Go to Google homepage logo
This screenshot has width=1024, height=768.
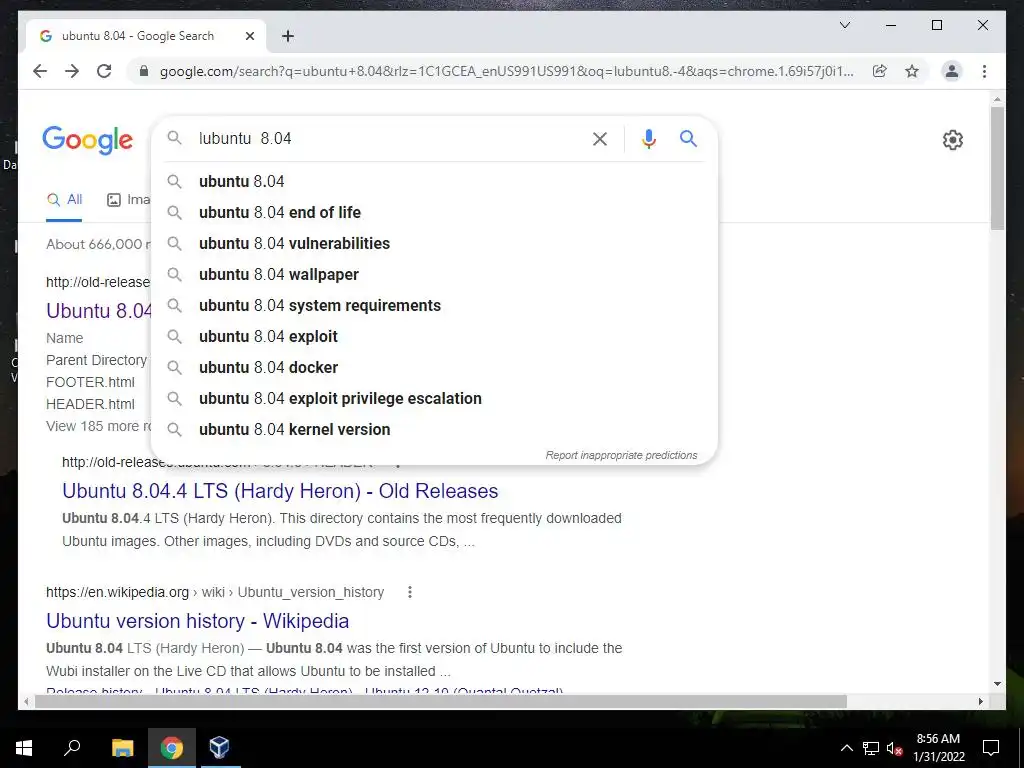88,140
